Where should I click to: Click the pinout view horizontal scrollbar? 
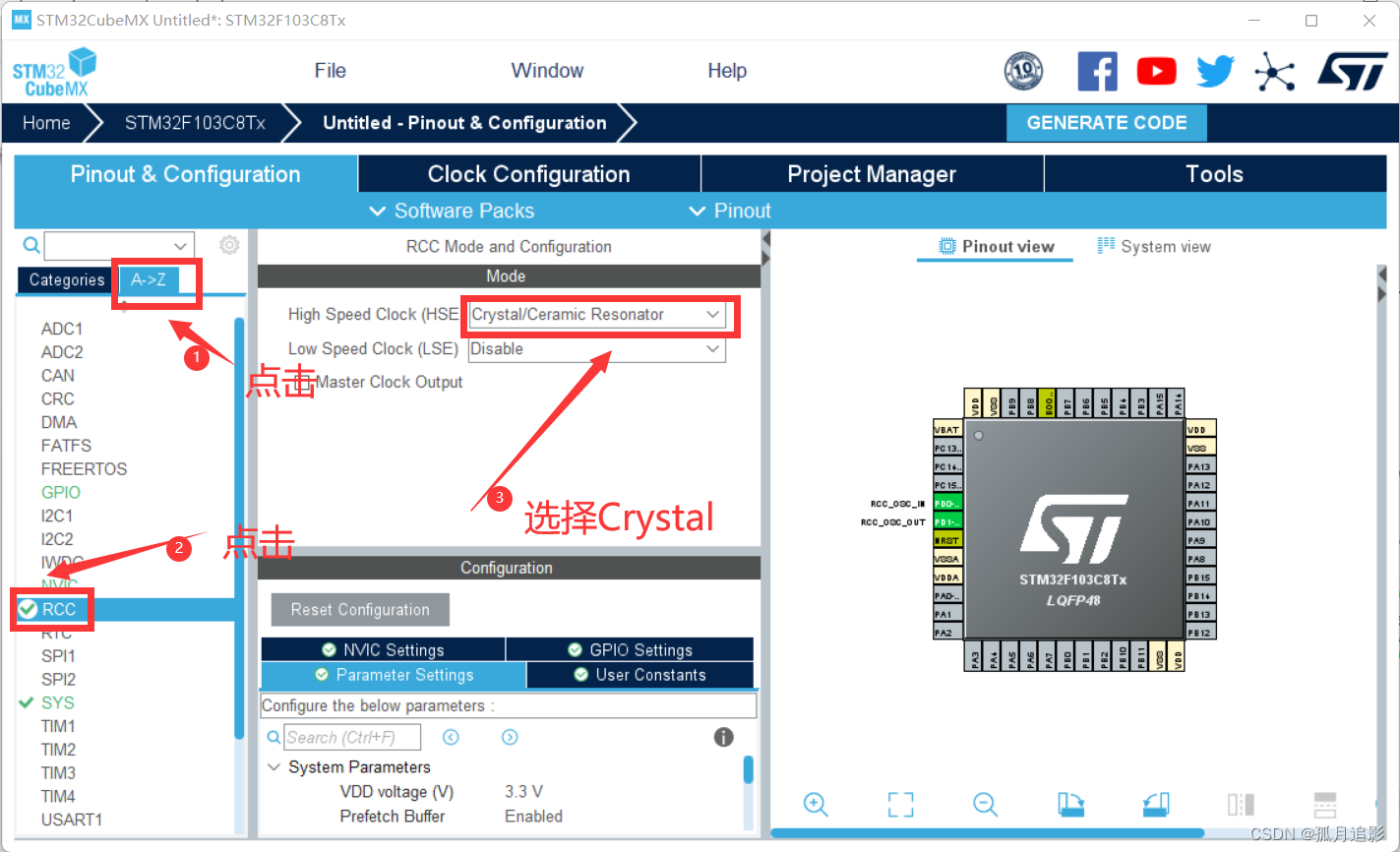click(x=988, y=832)
